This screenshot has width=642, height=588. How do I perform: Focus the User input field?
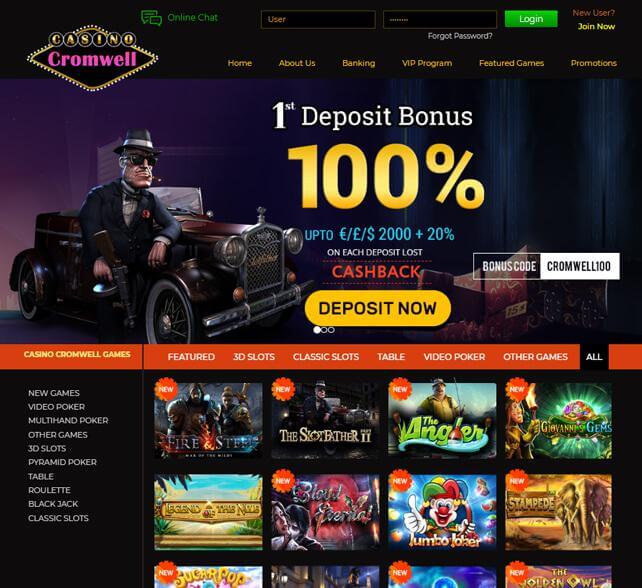point(318,19)
